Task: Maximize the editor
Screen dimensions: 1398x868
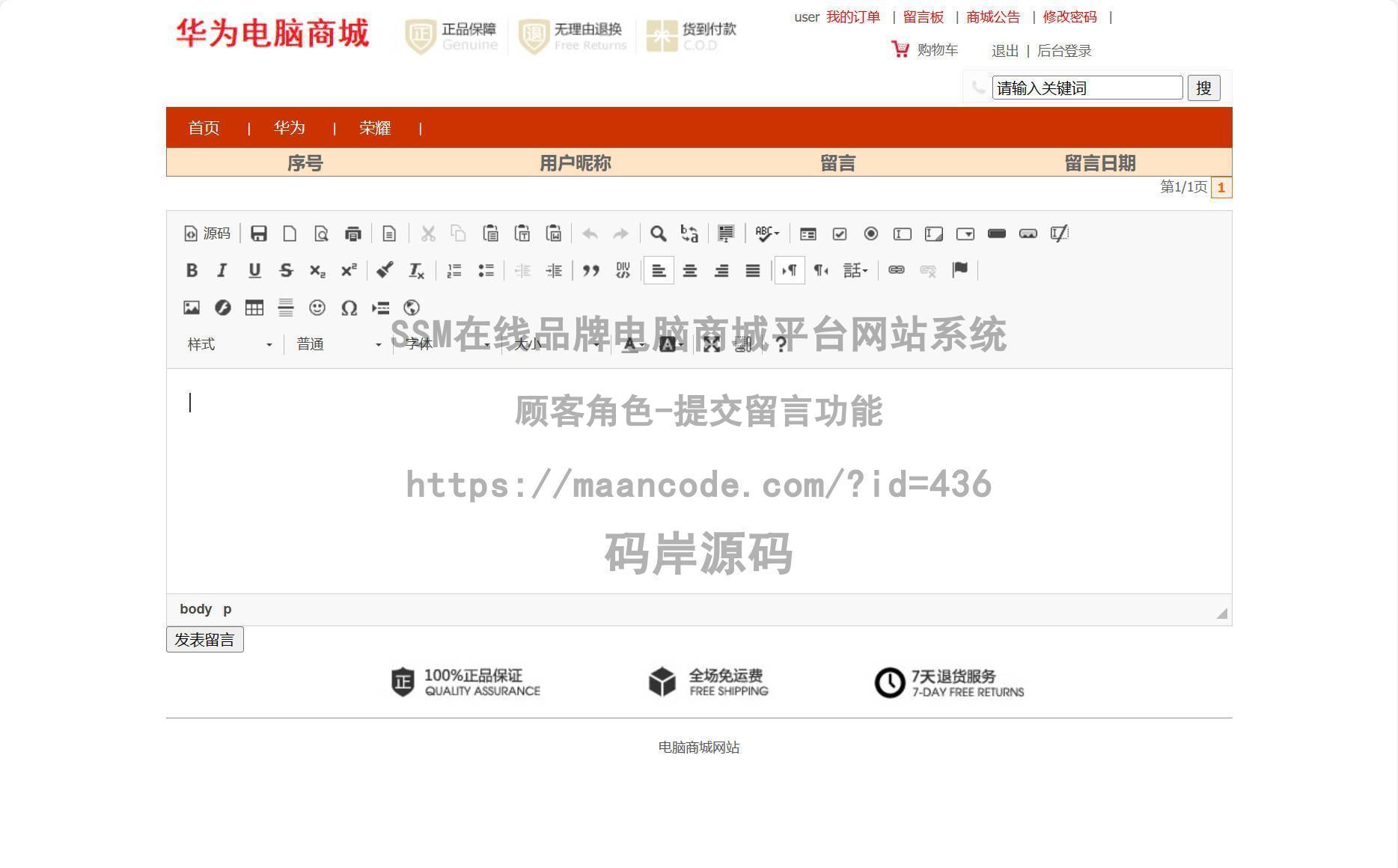Action: click(x=712, y=344)
